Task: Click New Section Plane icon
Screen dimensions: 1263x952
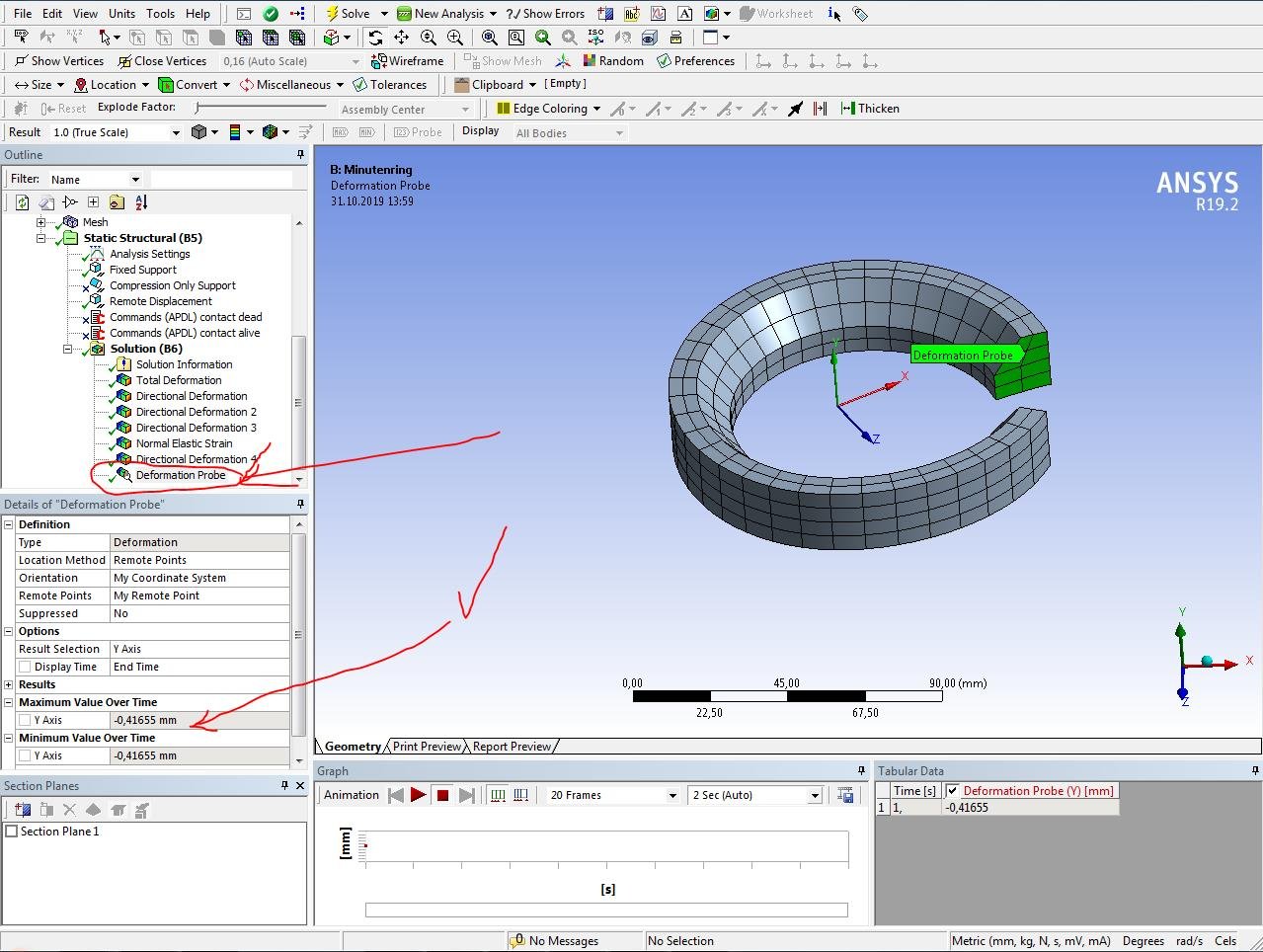Action: pyautogui.click(x=23, y=810)
